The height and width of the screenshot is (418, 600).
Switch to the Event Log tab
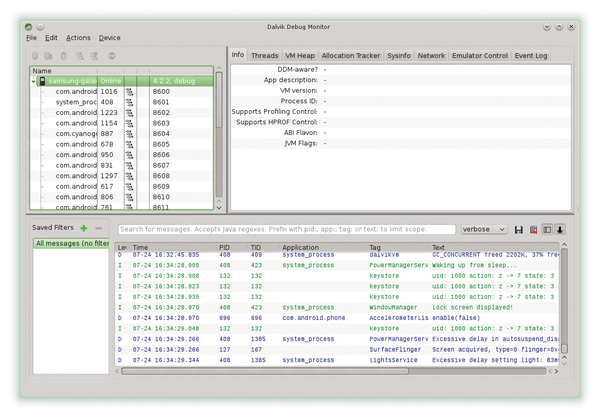(x=531, y=56)
